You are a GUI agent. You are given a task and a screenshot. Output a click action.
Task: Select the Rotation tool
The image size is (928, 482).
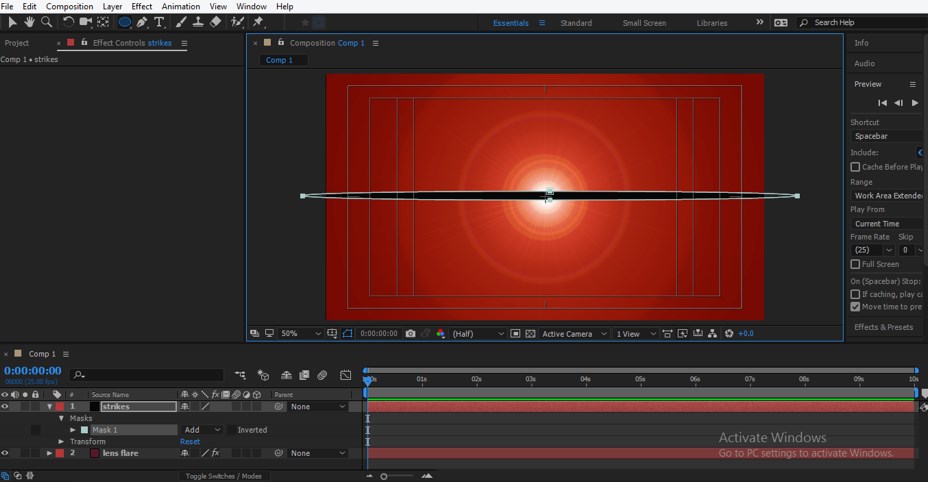pos(68,23)
